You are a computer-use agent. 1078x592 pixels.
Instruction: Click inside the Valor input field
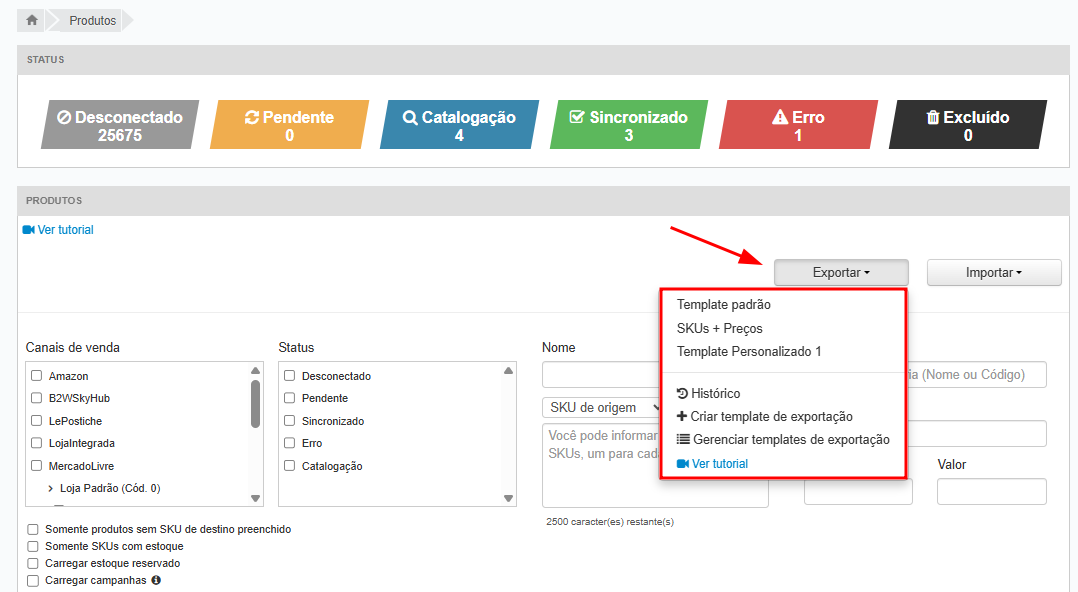[991, 492]
